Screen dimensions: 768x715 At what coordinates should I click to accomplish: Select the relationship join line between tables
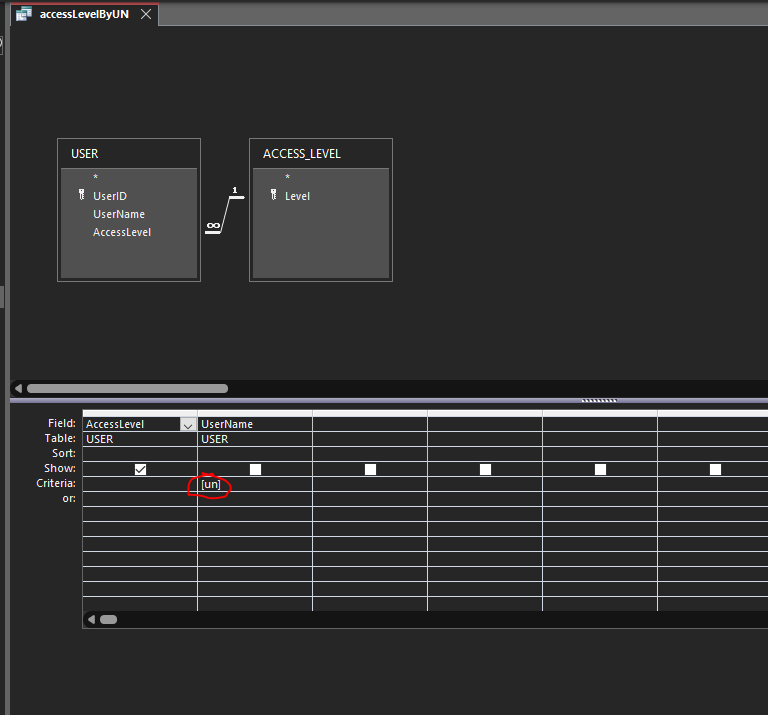[x=225, y=214]
